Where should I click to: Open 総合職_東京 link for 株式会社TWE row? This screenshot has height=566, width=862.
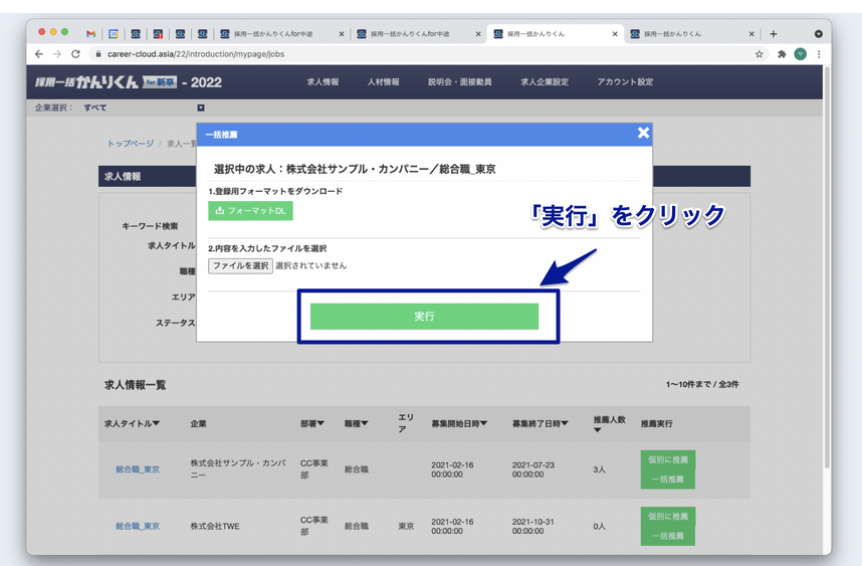tap(137, 526)
